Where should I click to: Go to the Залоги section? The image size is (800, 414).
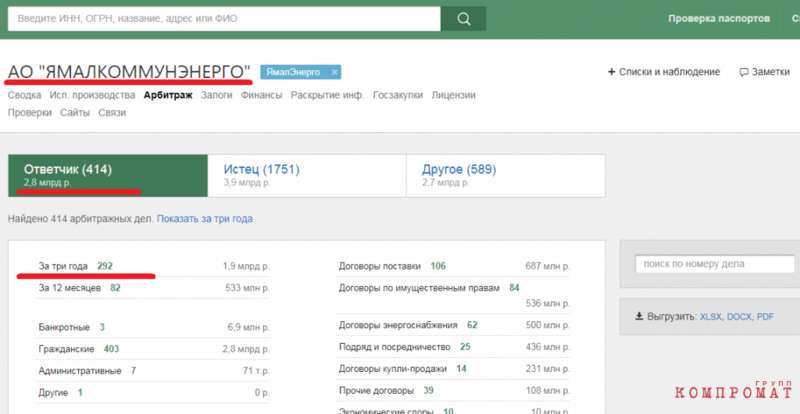[216, 95]
